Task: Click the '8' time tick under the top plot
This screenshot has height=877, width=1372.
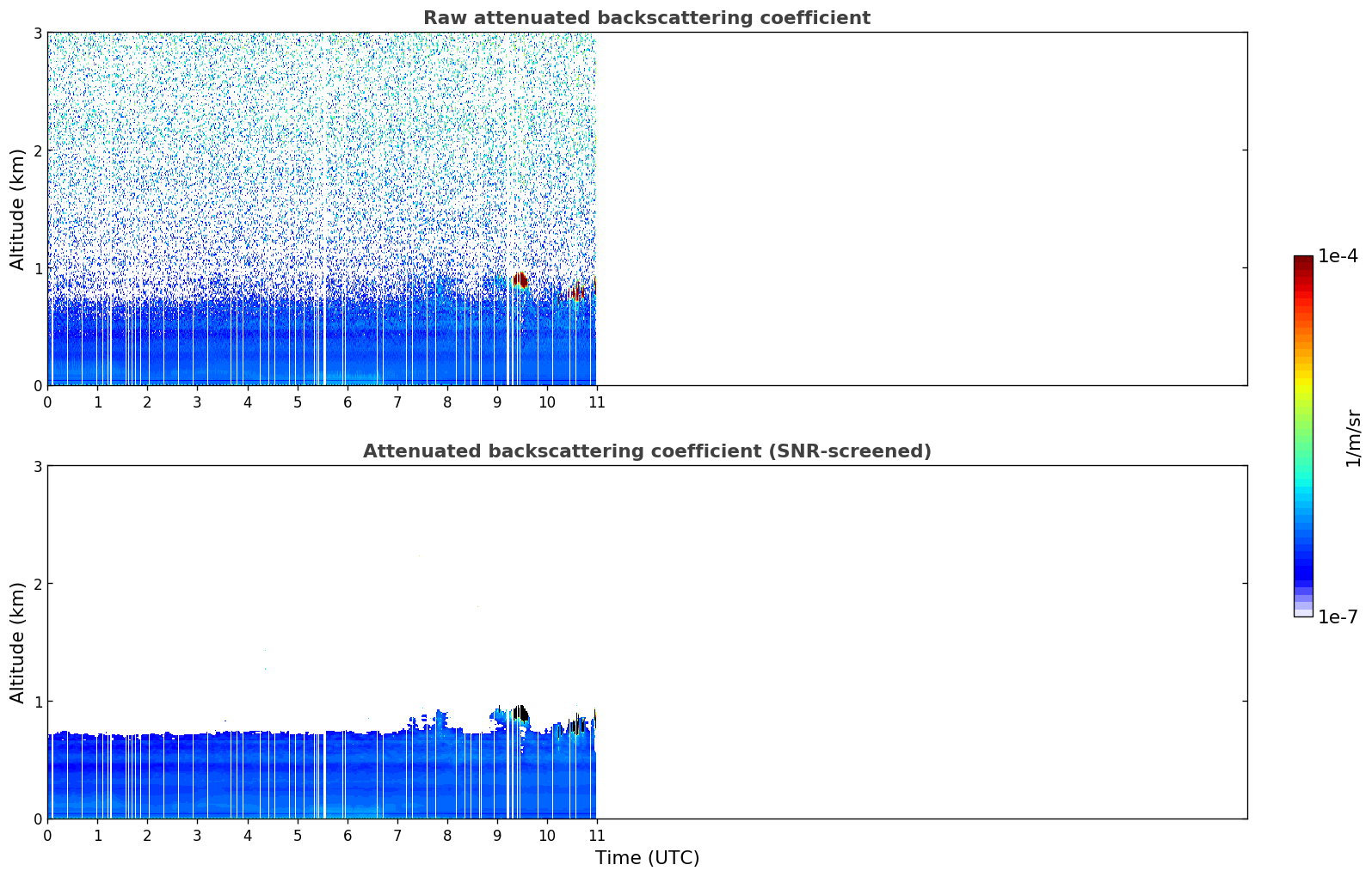Action: pos(447,402)
